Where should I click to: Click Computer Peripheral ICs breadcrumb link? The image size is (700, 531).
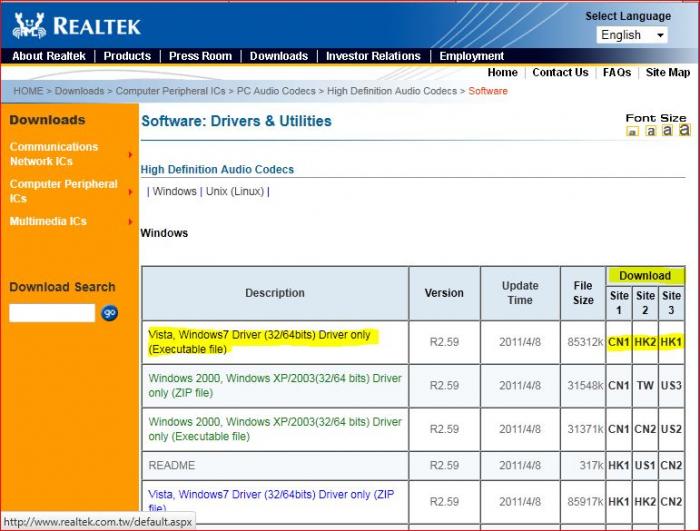[171, 91]
